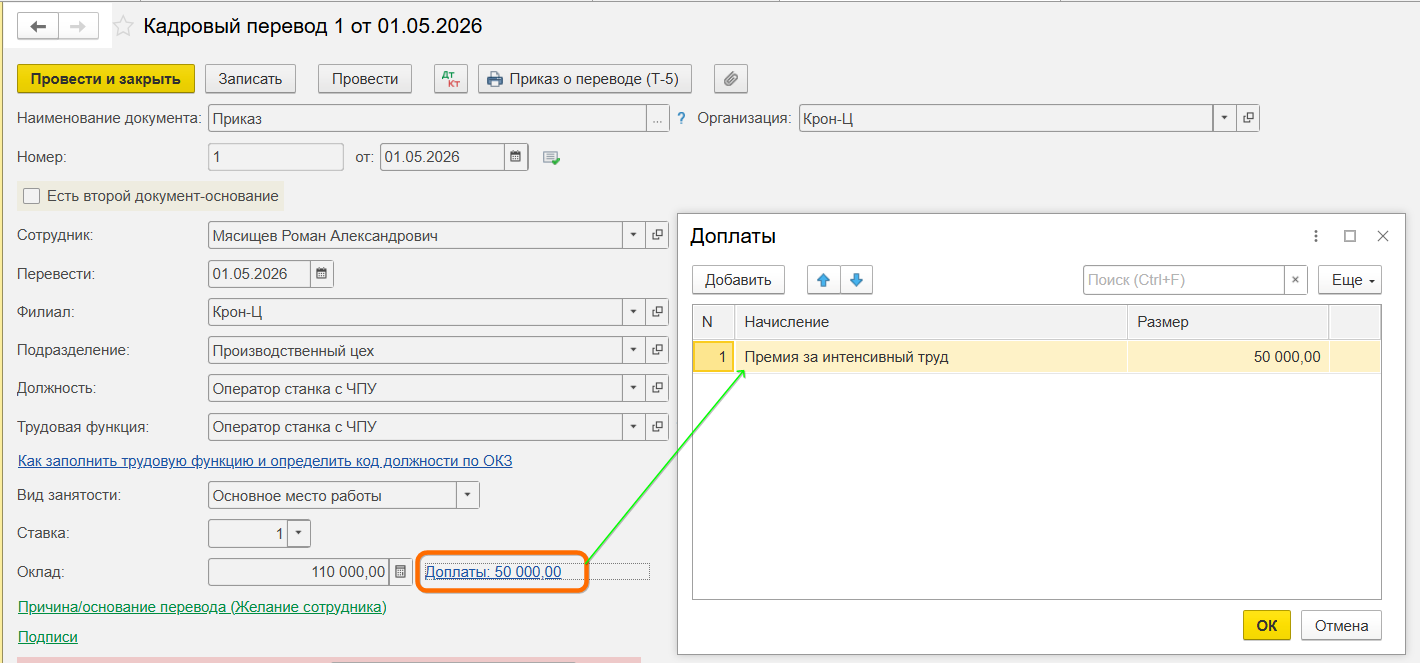Expand the Вид занятости dropdown
1420x663 pixels.
click(468, 495)
